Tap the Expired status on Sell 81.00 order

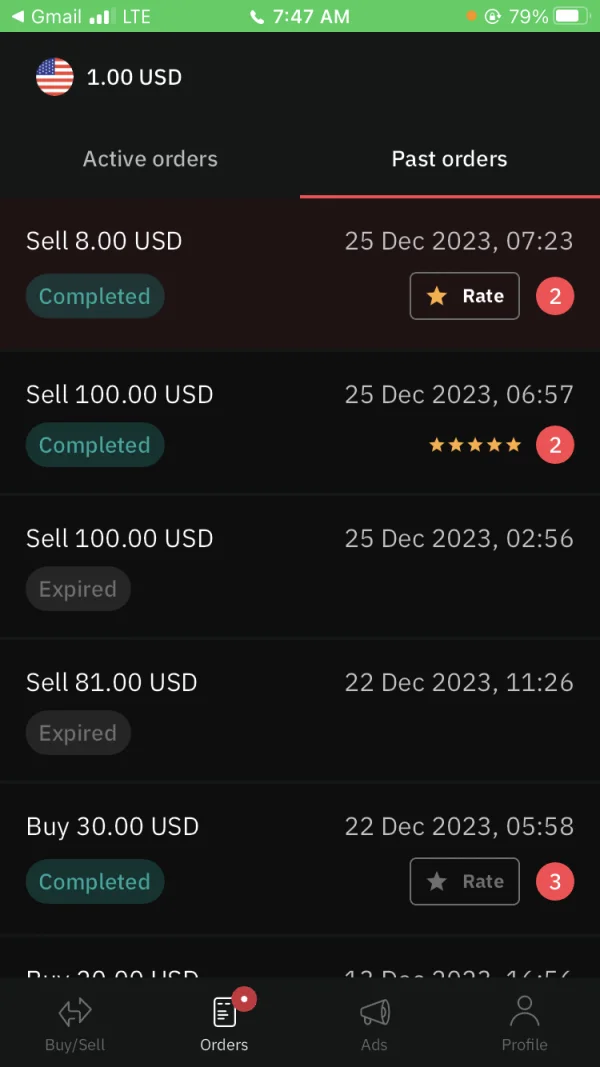coord(78,733)
